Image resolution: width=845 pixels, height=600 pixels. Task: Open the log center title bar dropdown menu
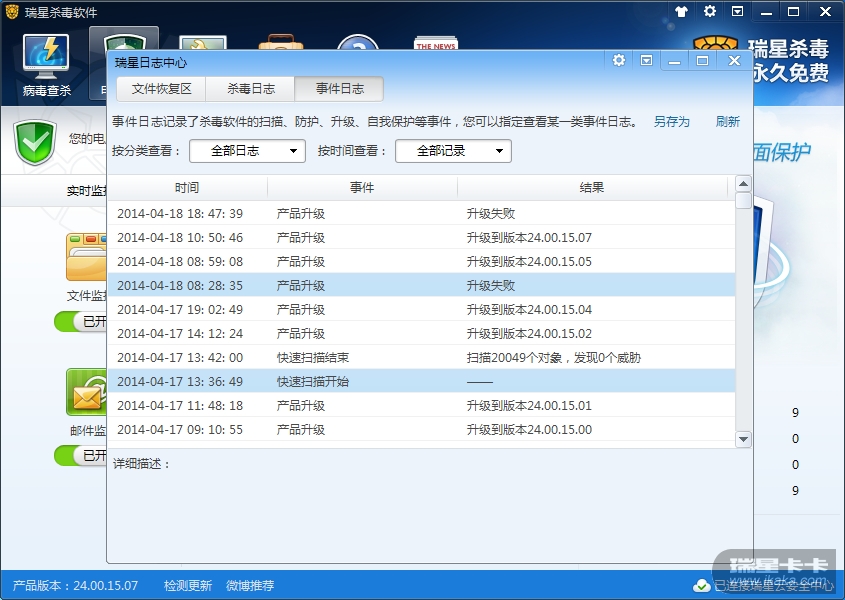pyautogui.click(x=646, y=61)
